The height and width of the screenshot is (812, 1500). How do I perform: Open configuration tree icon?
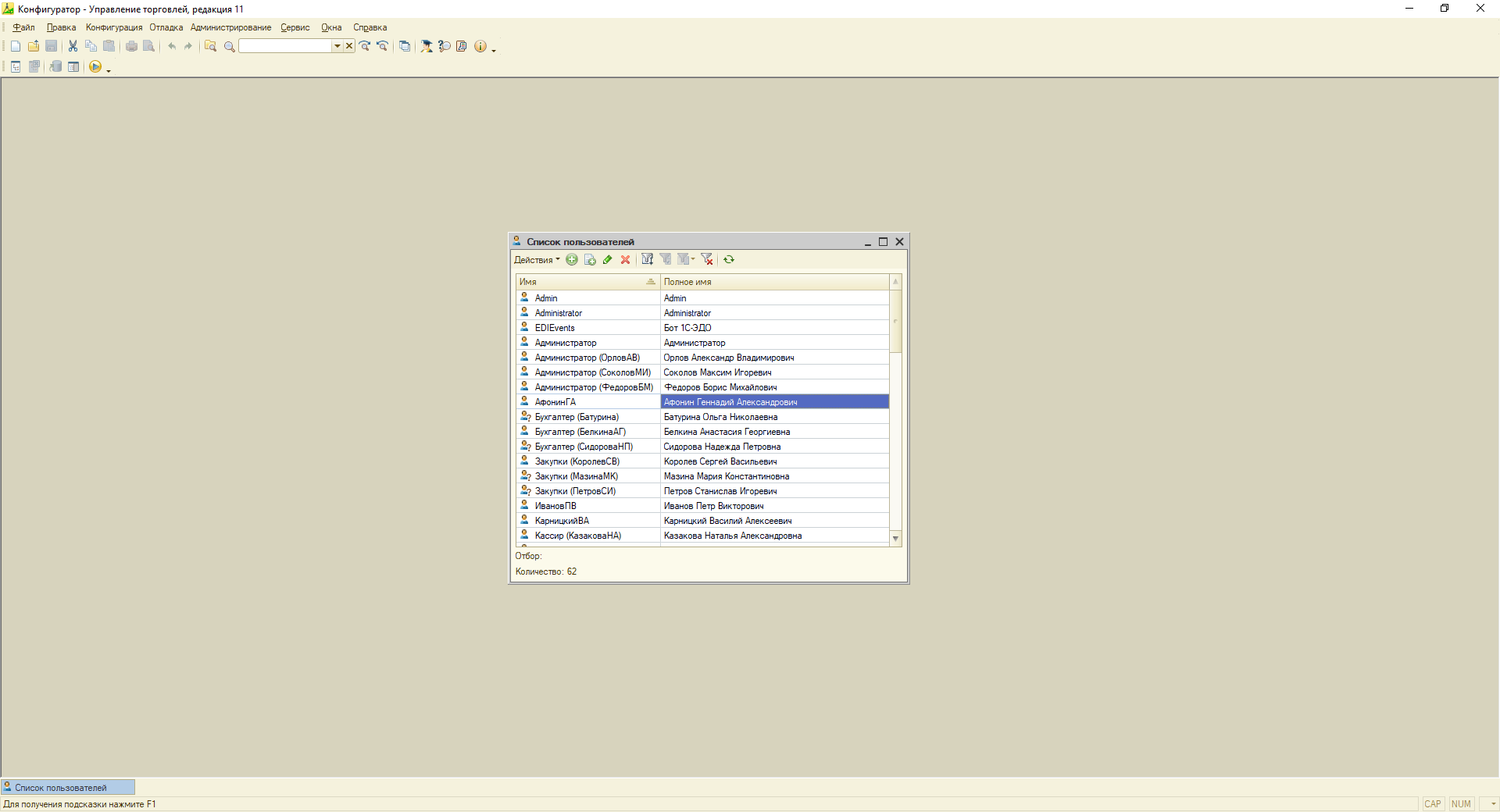pos(16,67)
